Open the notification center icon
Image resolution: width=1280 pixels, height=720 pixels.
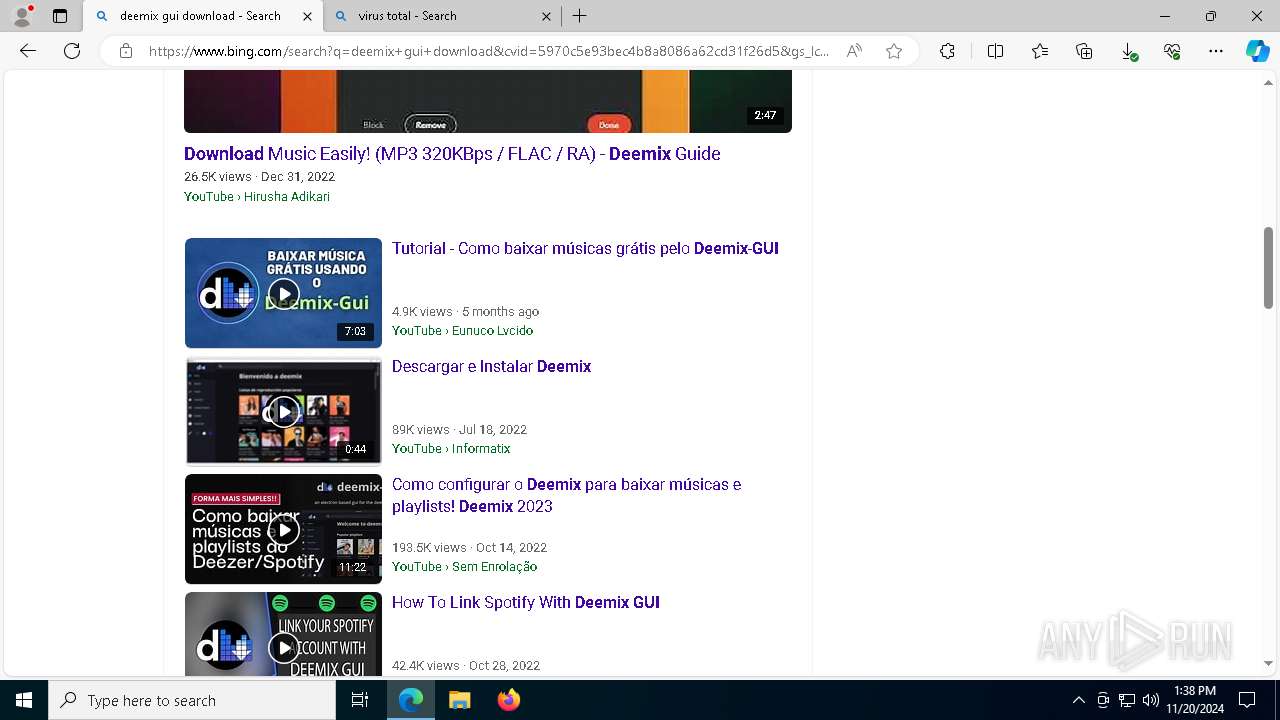pyautogui.click(x=1247, y=700)
